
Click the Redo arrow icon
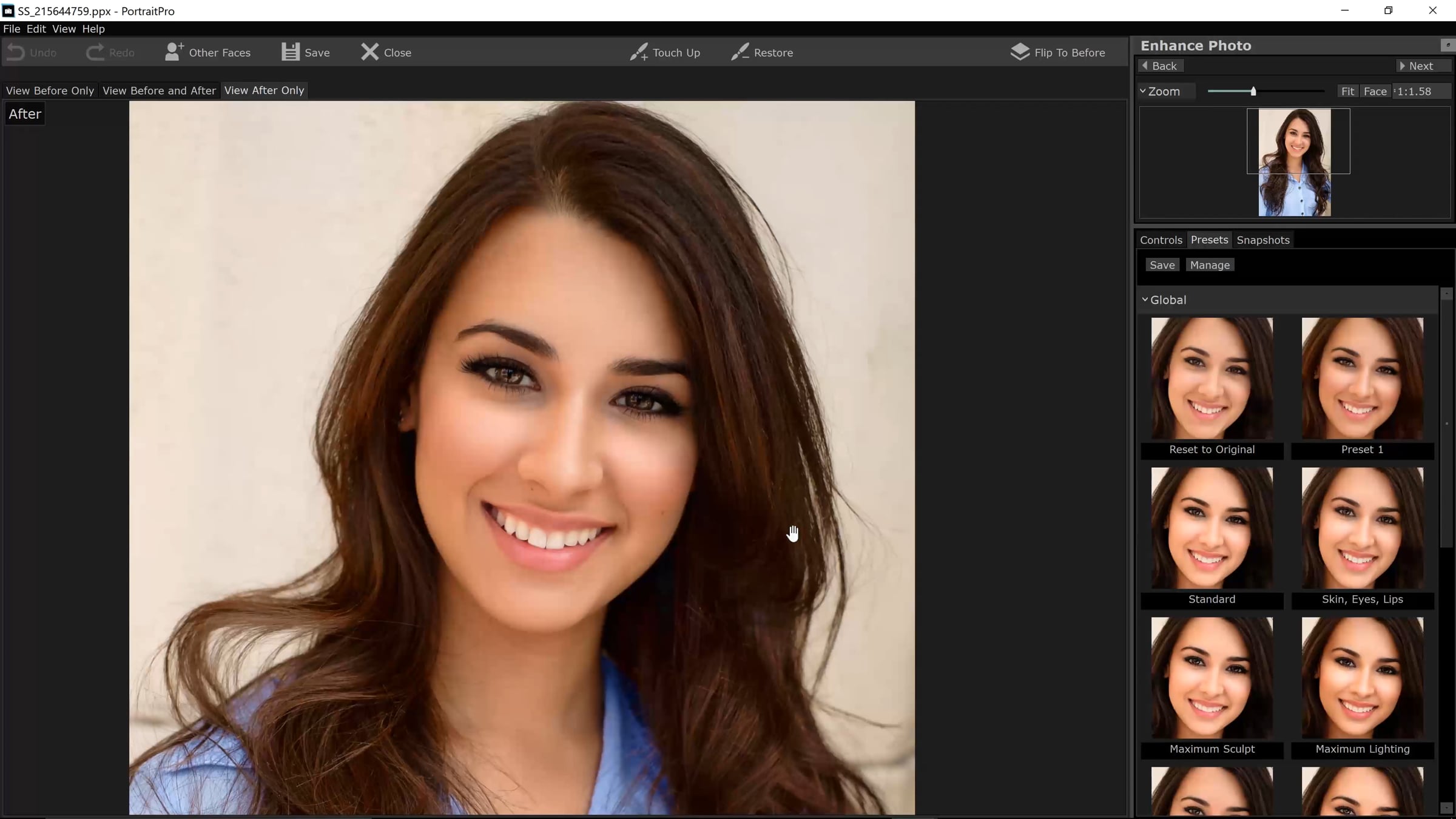95,53
